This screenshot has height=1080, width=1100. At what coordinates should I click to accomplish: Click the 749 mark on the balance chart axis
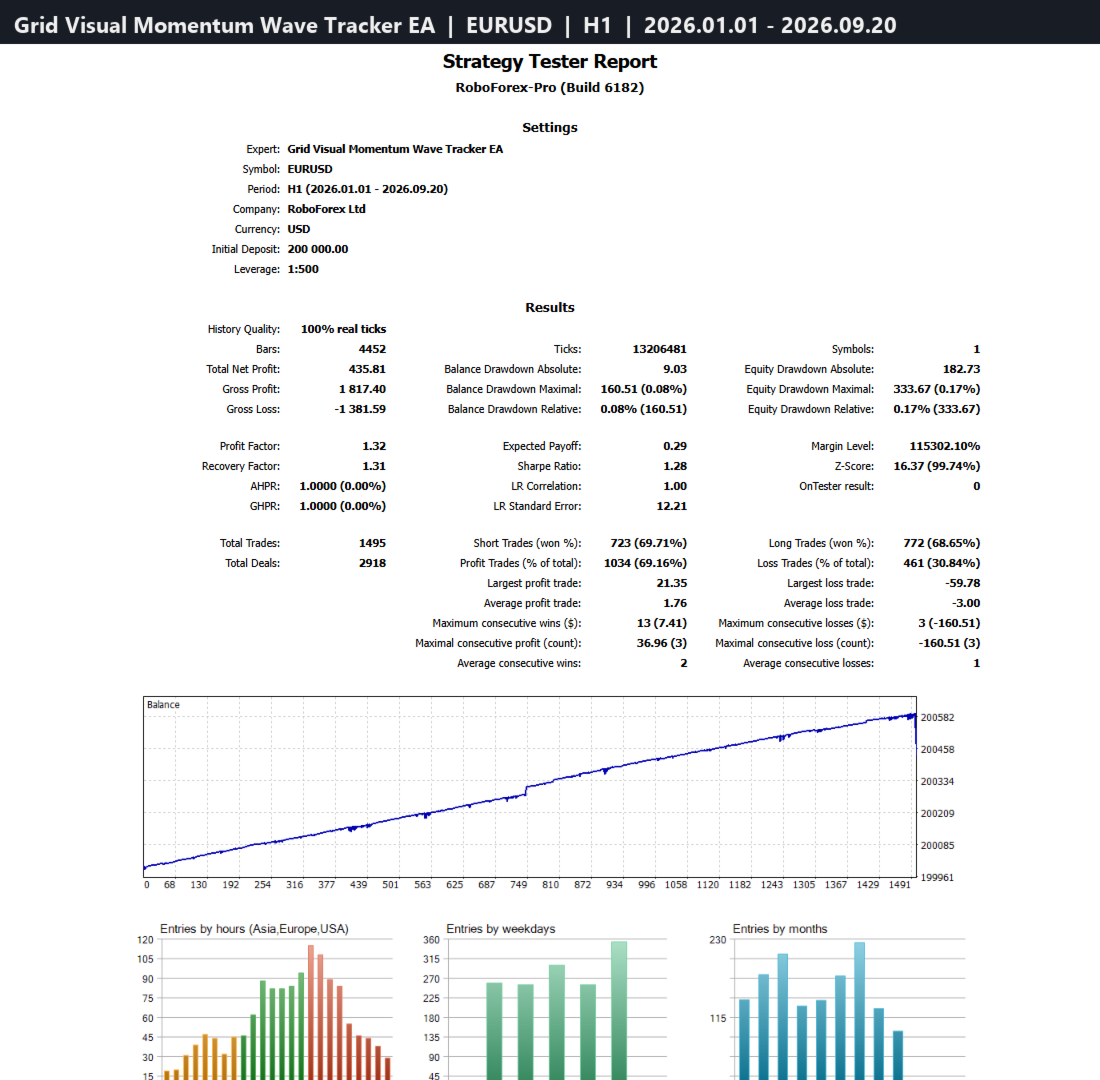(518, 884)
